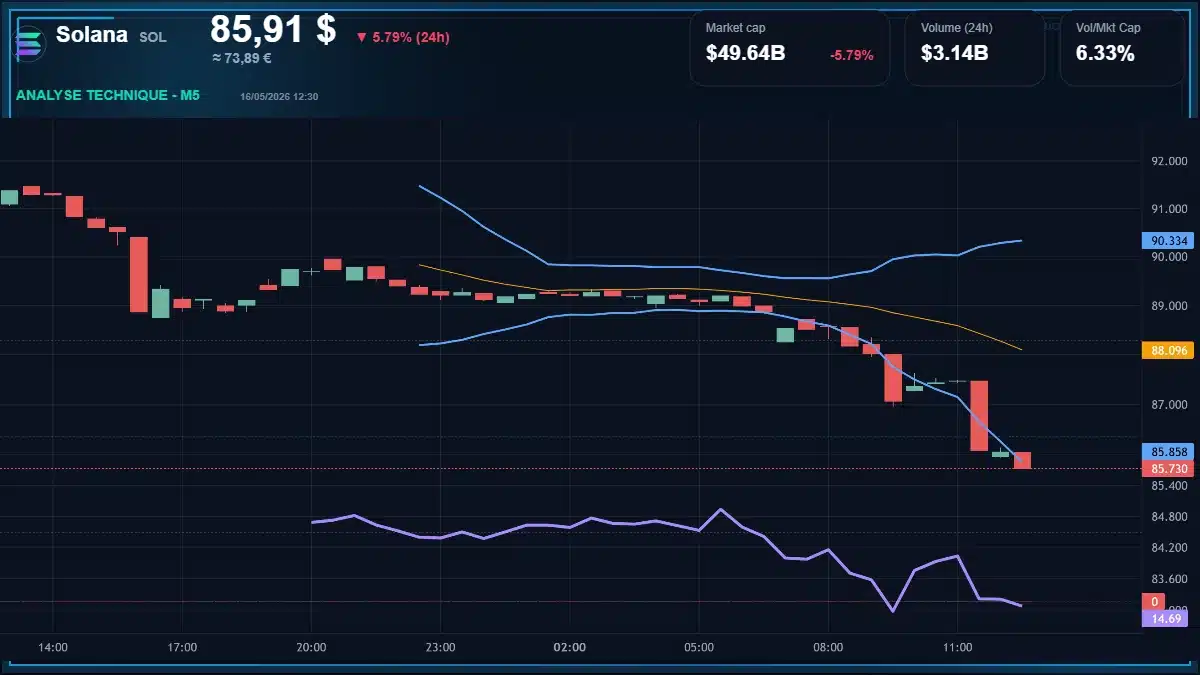
Task: Click the 14.69 purple indicator value tag
Action: click(x=1166, y=619)
